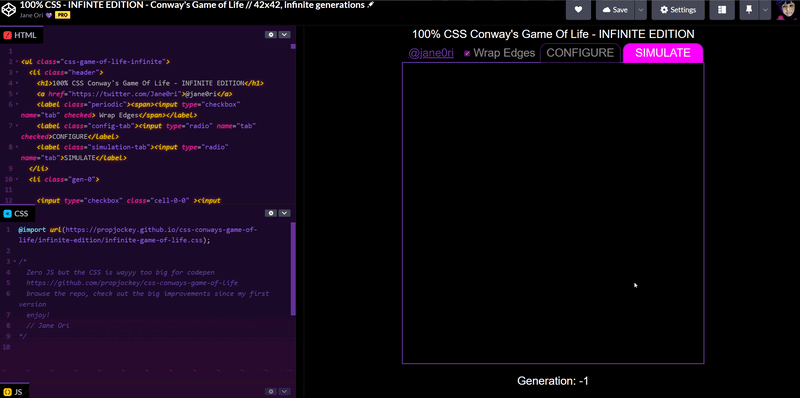Open JS editor gear settings
Viewport: 800px width, 398px height.
pyautogui.click(x=271, y=391)
